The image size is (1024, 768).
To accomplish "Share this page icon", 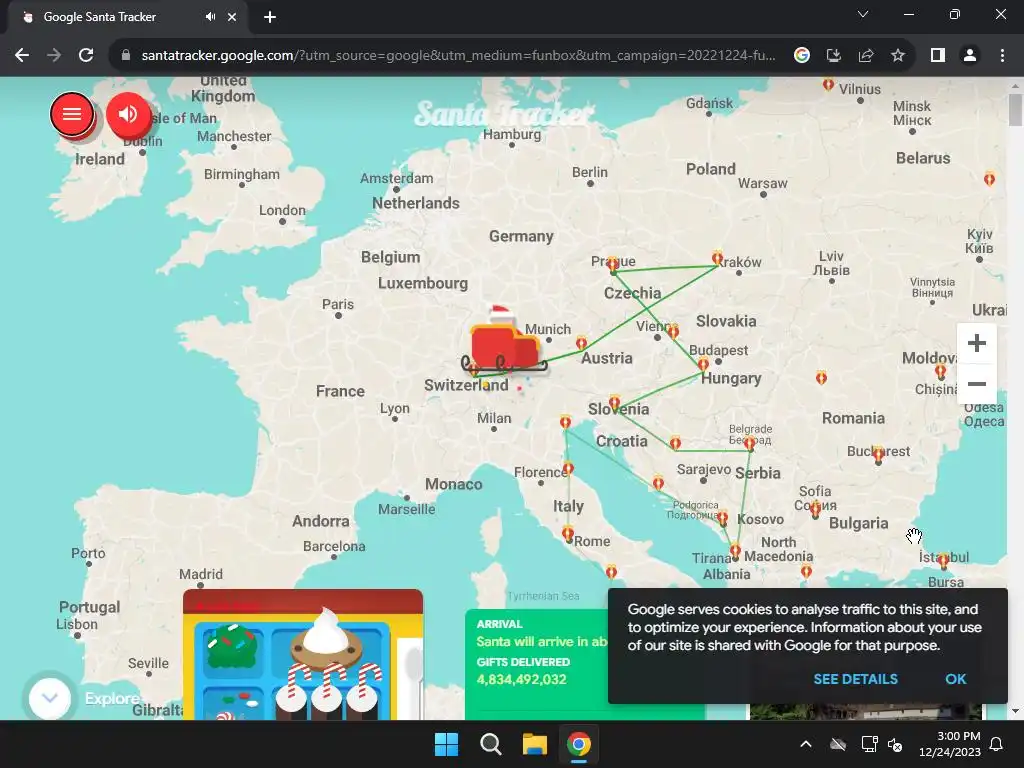I will [866, 56].
